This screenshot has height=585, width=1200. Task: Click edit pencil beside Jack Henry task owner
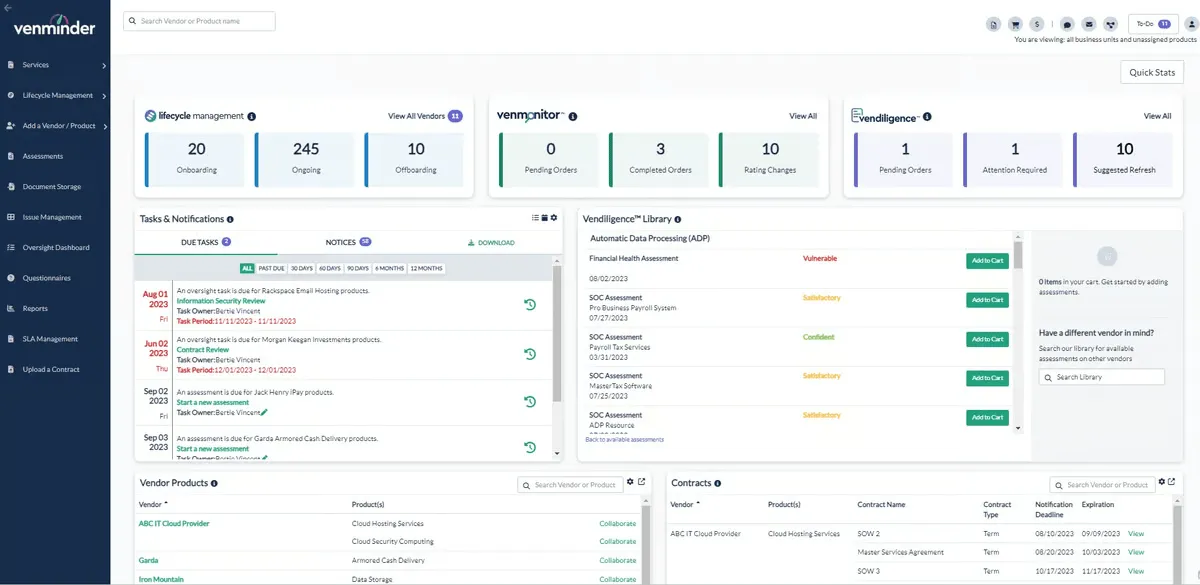(264, 412)
